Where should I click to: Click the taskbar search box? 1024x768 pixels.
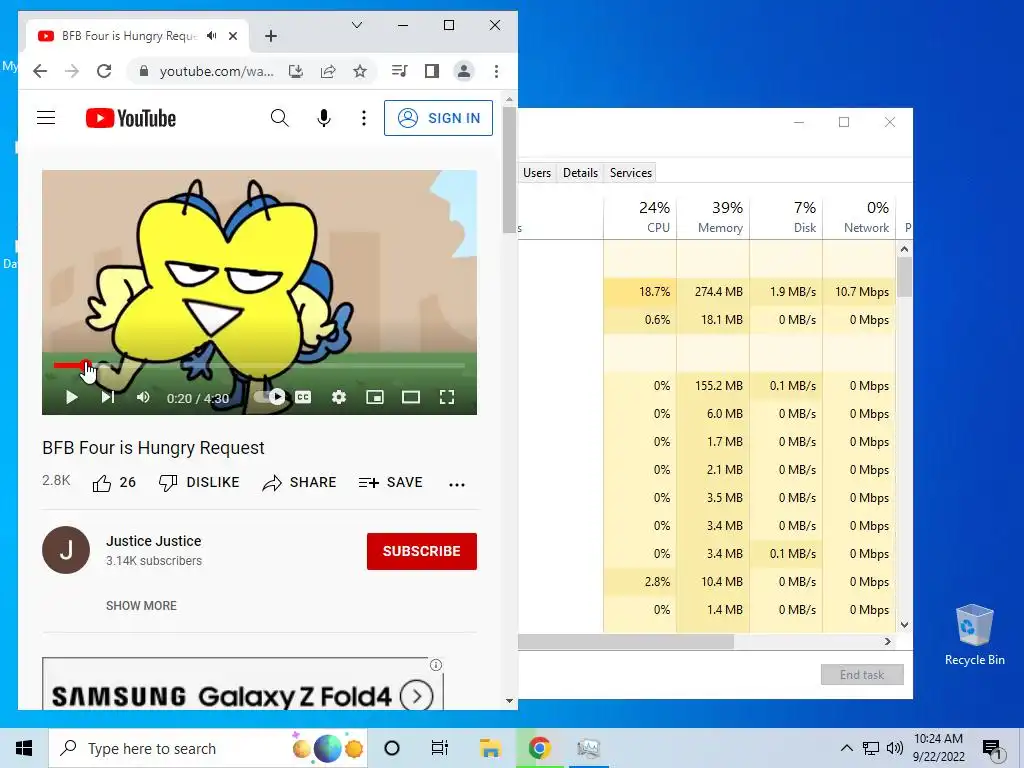208,748
